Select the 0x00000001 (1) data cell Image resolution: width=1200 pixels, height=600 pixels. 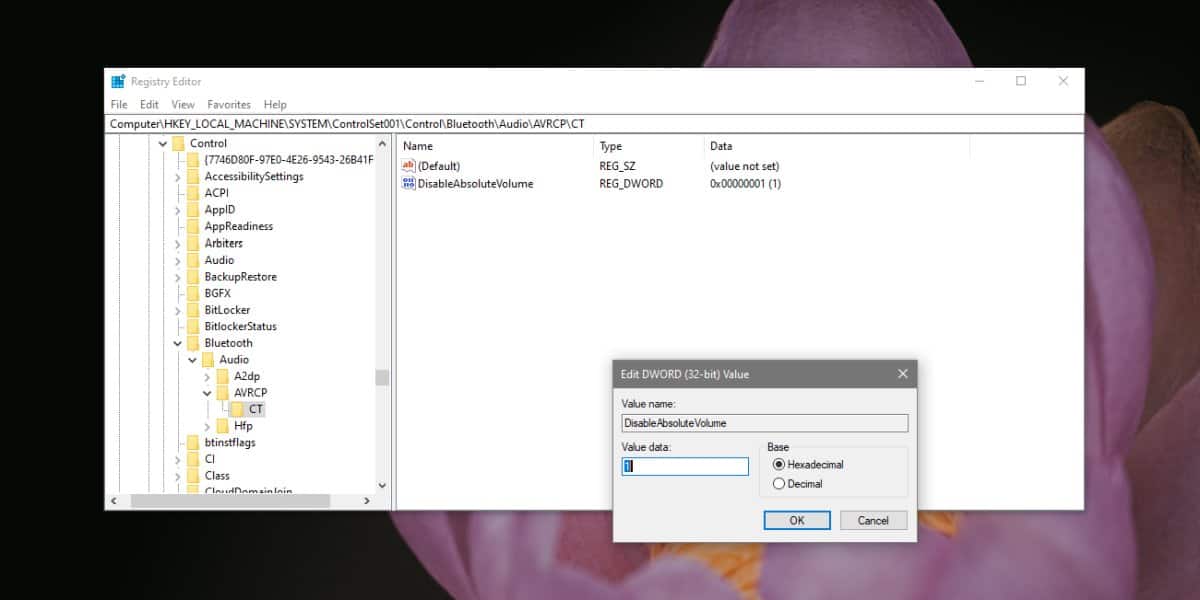745,184
